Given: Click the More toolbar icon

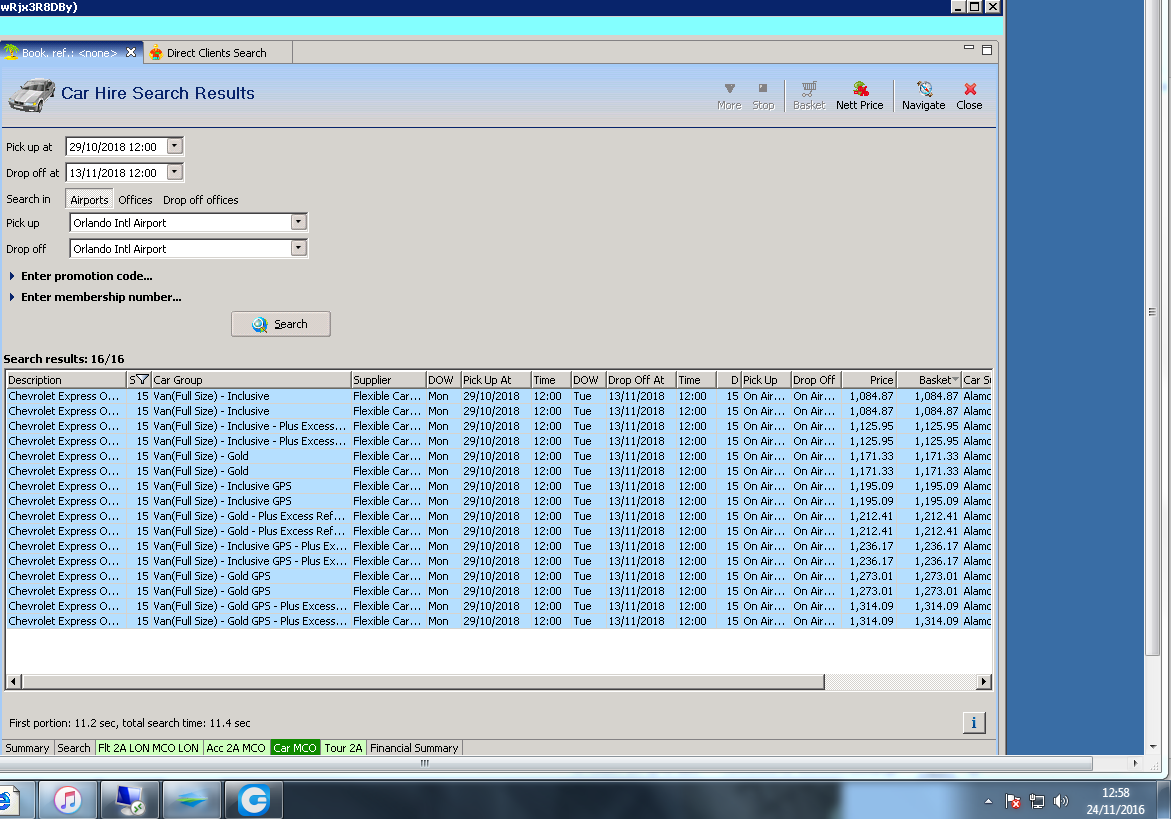Looking at the screenshot, I should coord(729,96).
